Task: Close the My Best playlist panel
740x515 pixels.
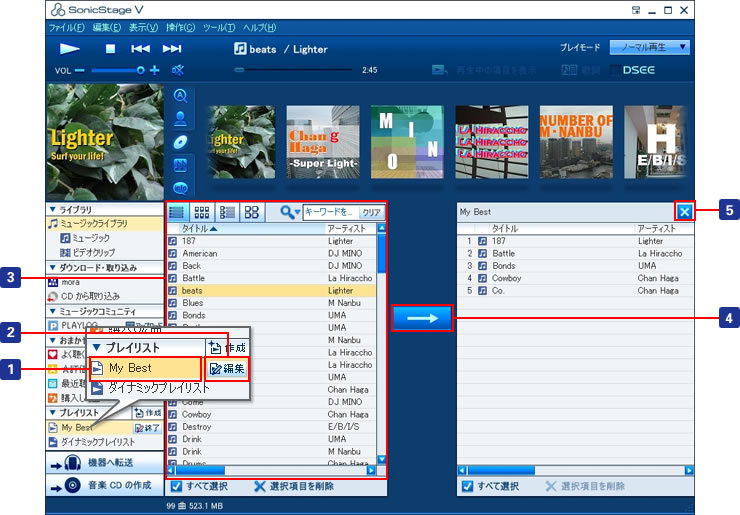Action: (684, 212)
